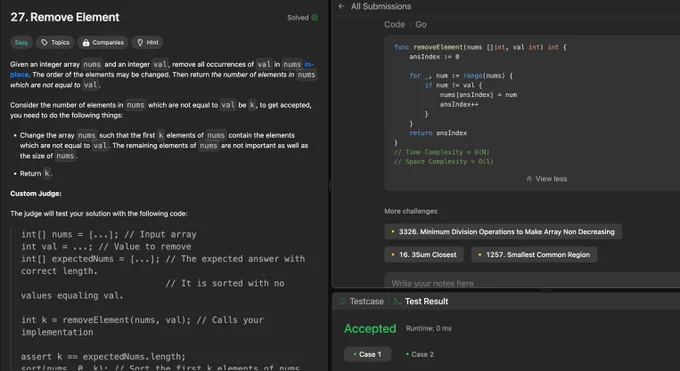This screenshot has height=371, width=680.
Task: Switch to the Testcase tab
Action: point(362,301)
